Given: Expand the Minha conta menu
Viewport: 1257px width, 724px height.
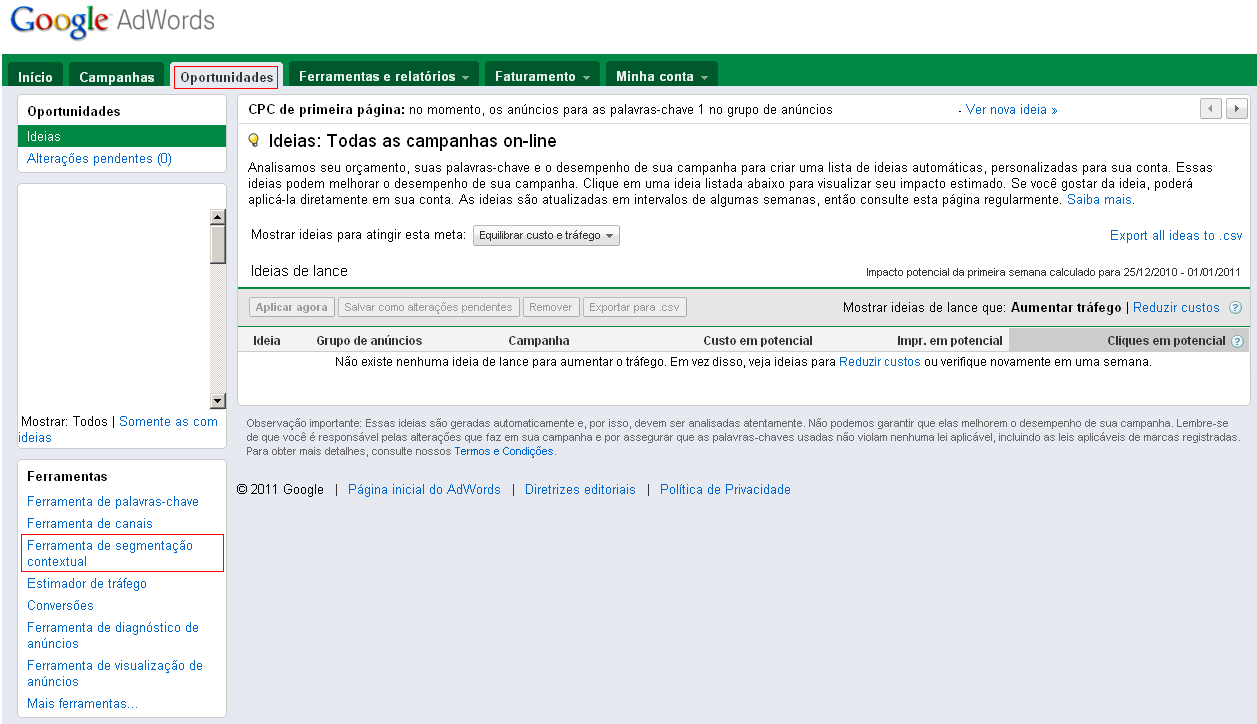Looking at the screenshot, I should coord(662,76).
